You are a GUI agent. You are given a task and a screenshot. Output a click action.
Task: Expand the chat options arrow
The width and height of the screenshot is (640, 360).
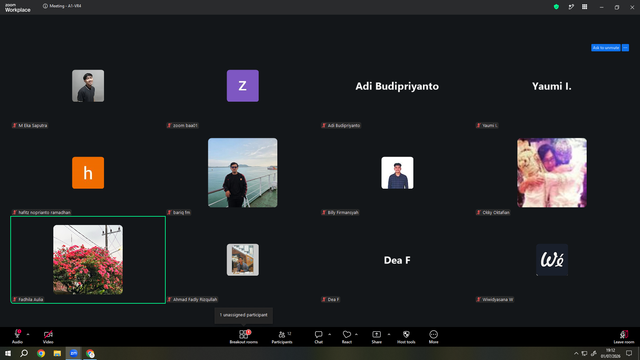tap(329, 334)
